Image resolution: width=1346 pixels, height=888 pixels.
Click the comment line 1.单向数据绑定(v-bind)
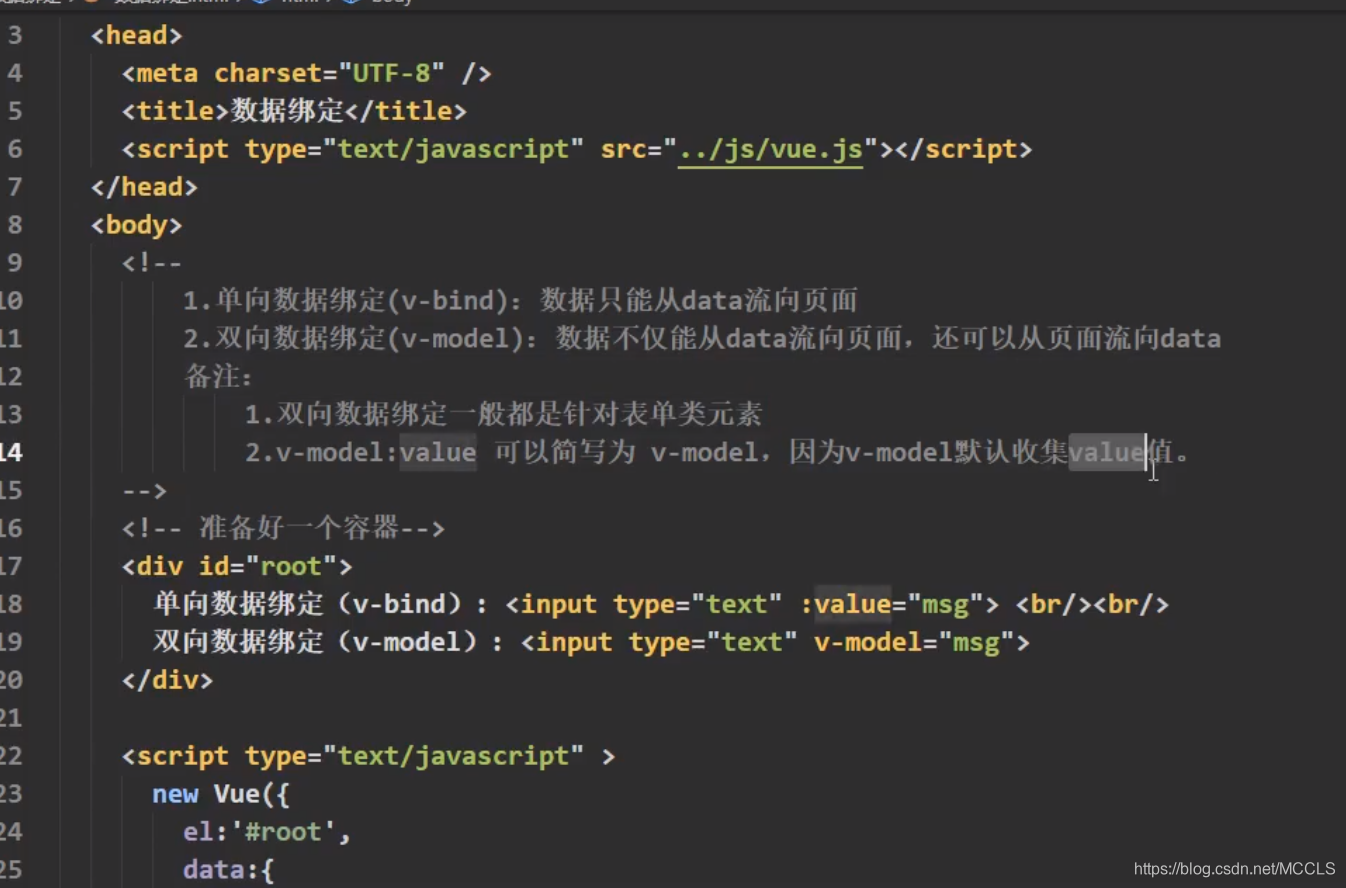point(520,301)
